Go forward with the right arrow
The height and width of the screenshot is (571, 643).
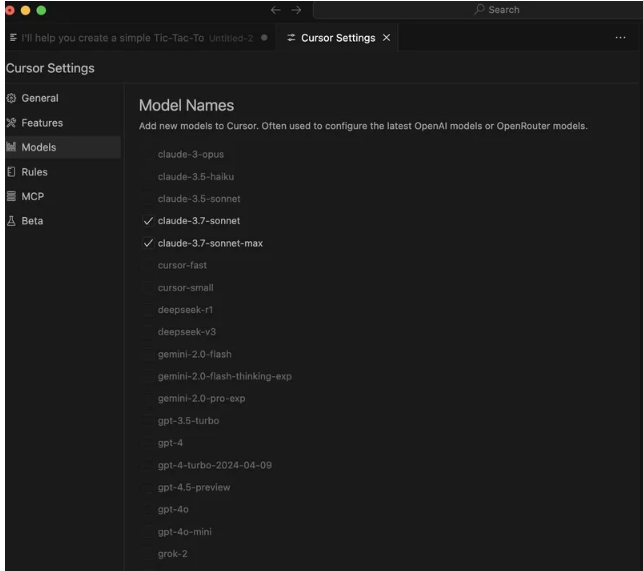(296, 10)
